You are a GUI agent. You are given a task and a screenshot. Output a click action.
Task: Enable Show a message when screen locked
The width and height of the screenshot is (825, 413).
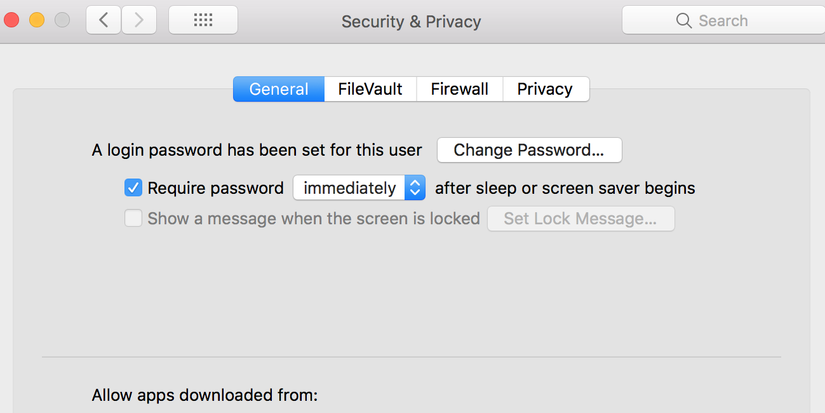pyautogui.click(x=133, y=218)
